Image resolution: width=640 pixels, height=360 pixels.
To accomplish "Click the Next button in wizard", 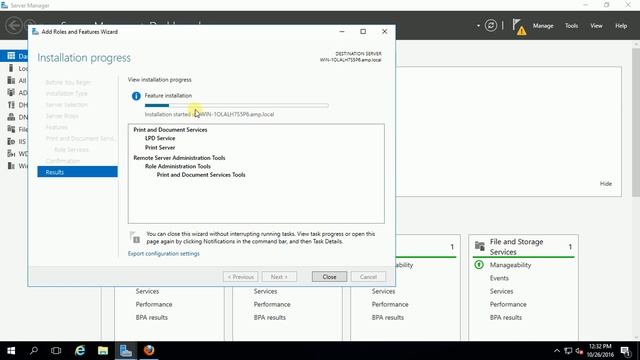I will coord(279,277).
